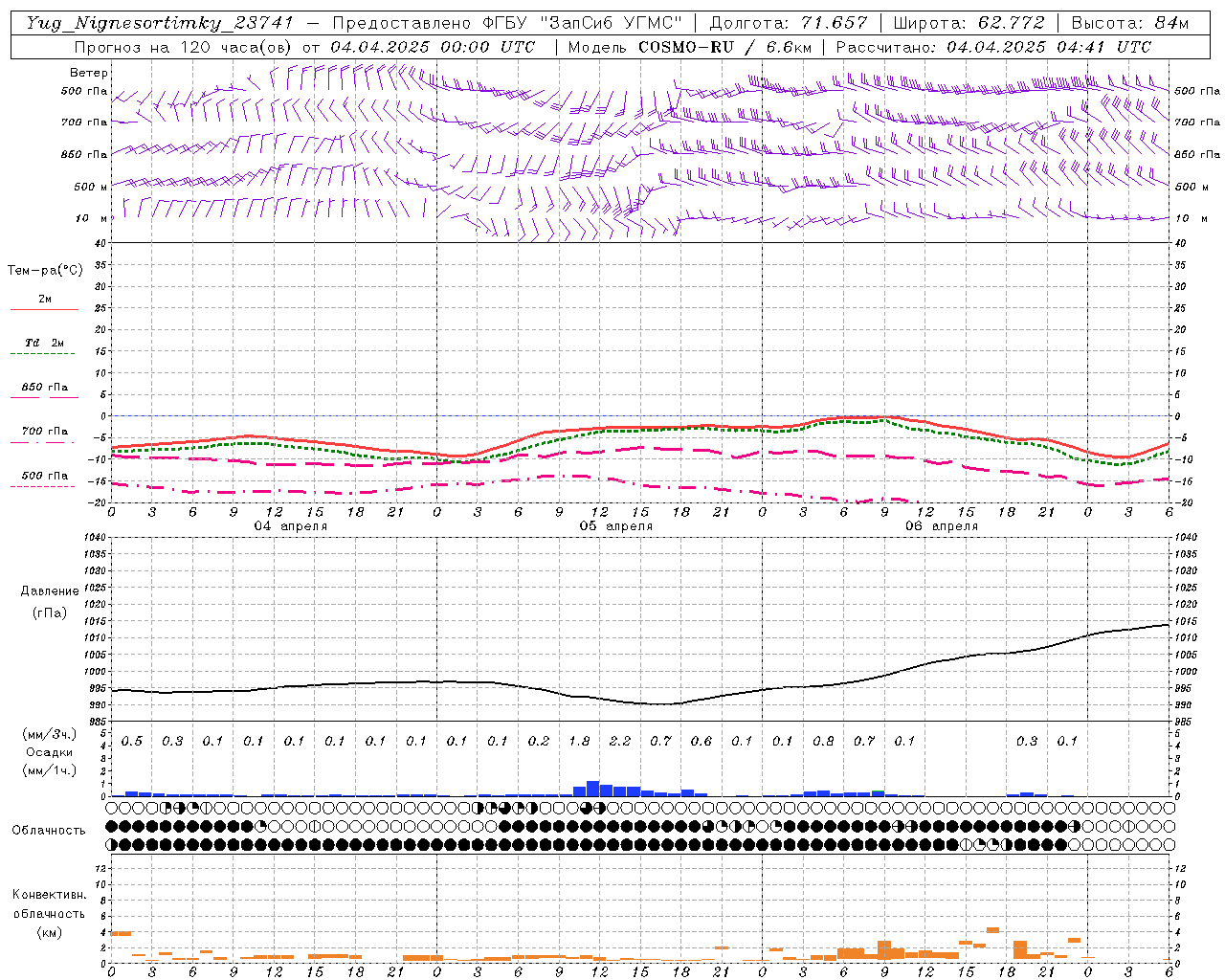Screen dimensions: 1225x980
Task: Click the dash-dot line sample under '500 гПа' legend
Action: pyautogui.click(x=44, y=486)
